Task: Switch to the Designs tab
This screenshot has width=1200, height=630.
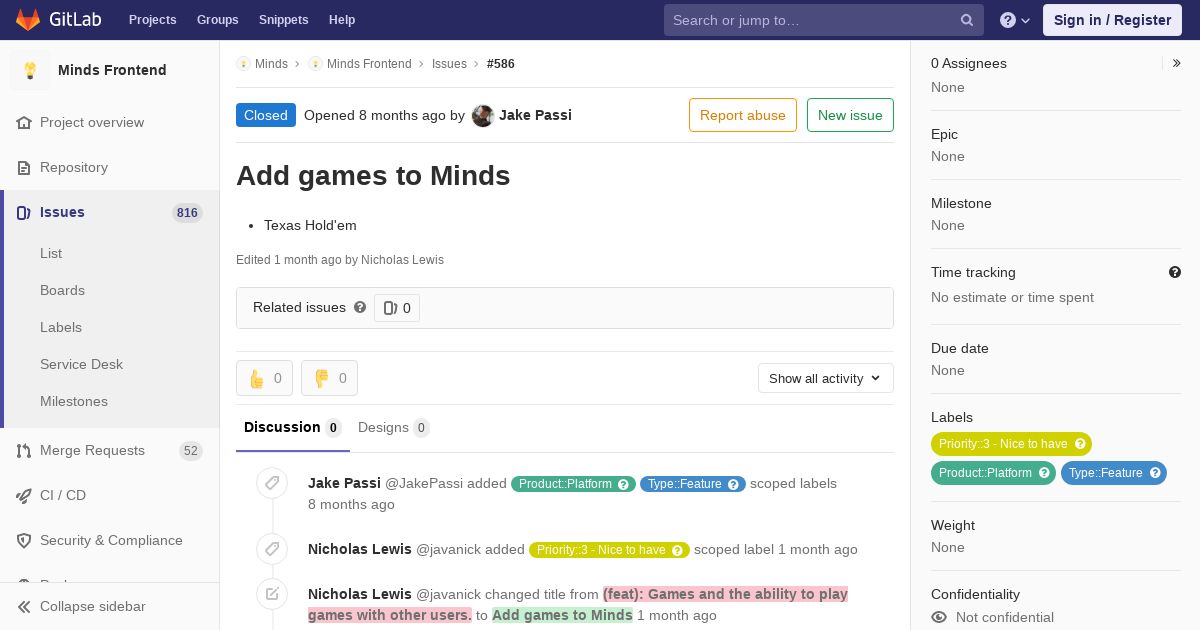Action: pos(394,428)
